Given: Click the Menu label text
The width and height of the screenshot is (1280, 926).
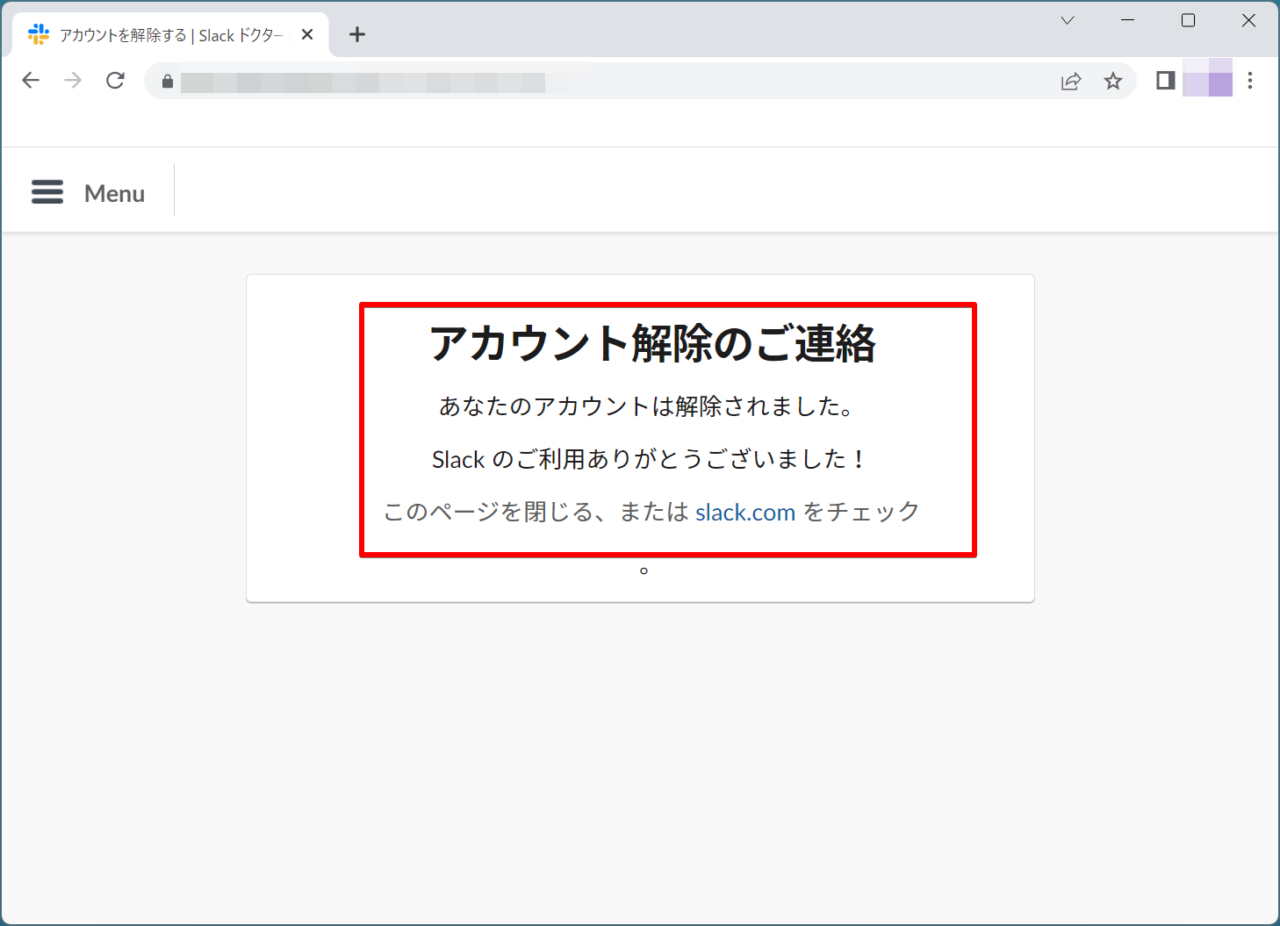Looking at the screenshot, I should click(114, 194).
